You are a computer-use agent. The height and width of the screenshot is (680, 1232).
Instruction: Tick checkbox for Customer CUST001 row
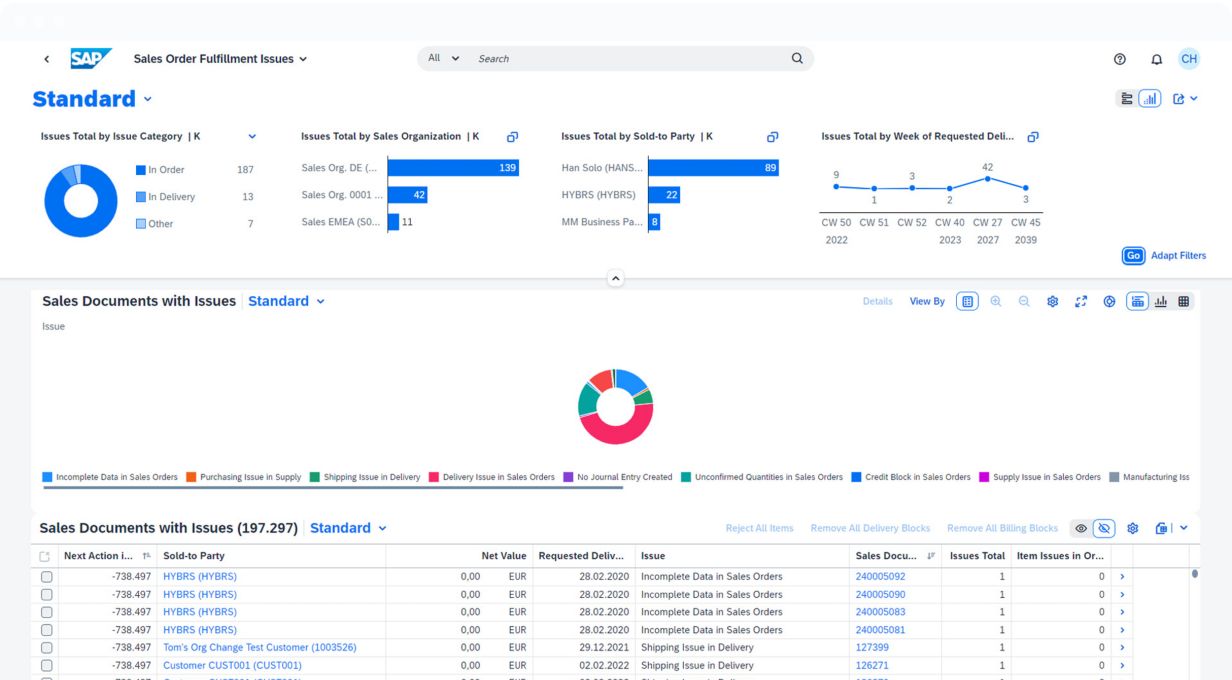coord(46,665)
